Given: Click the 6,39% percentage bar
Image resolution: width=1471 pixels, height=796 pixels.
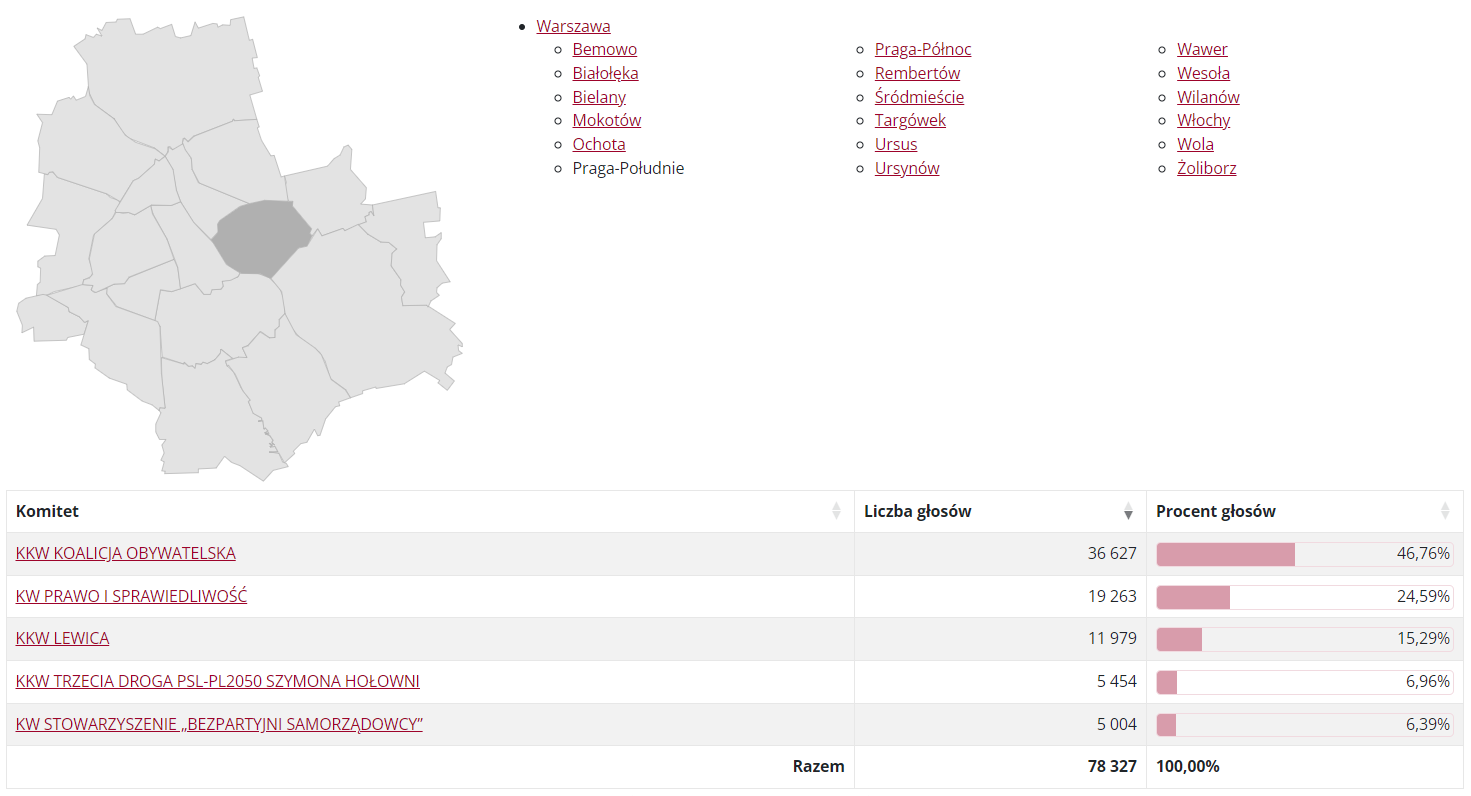Looking at the screenshot, I should click(1304, 725).
